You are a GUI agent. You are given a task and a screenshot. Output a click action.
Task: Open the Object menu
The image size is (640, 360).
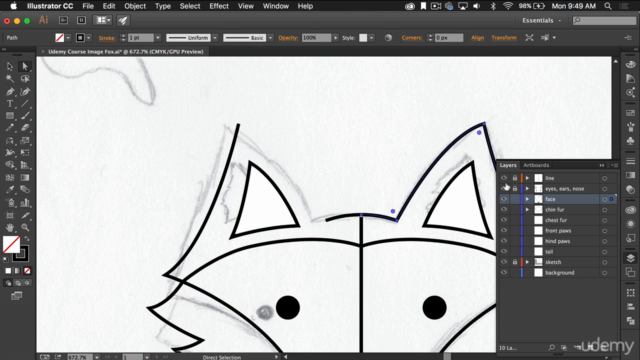point(135,6)
